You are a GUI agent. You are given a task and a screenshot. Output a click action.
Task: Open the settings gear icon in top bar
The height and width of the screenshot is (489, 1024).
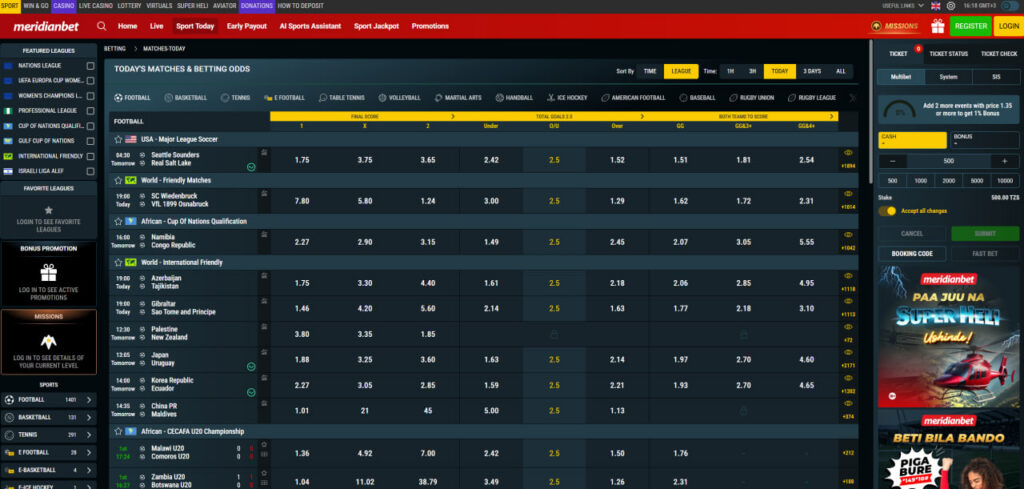pos(951,6)
